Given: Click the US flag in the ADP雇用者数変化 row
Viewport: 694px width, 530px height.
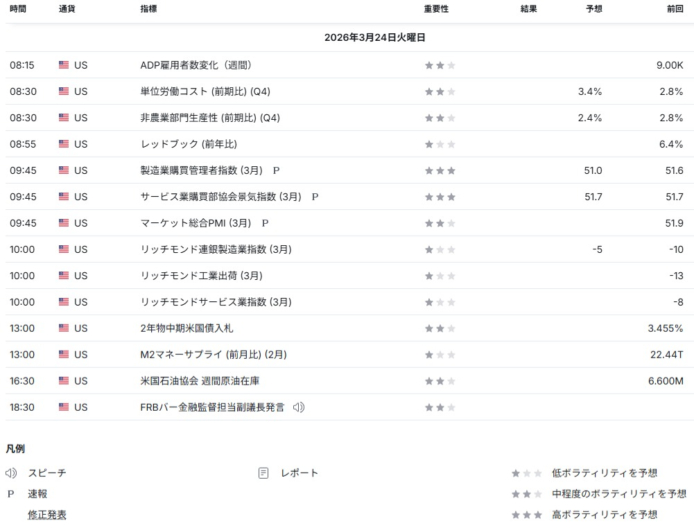Looking at the screenshot, I should 64,65.
